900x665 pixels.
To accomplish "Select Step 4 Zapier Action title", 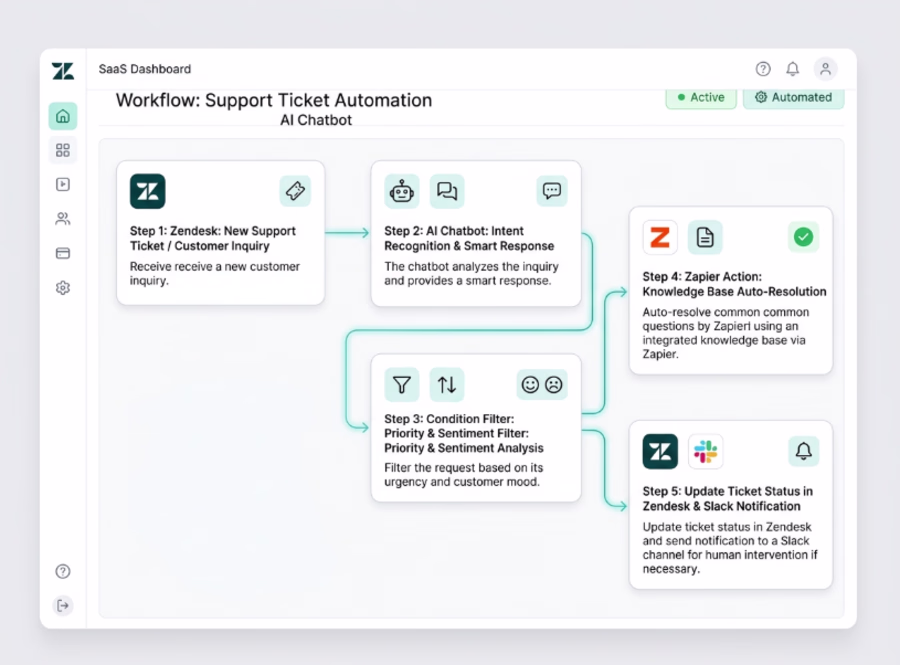I will 734,284.
